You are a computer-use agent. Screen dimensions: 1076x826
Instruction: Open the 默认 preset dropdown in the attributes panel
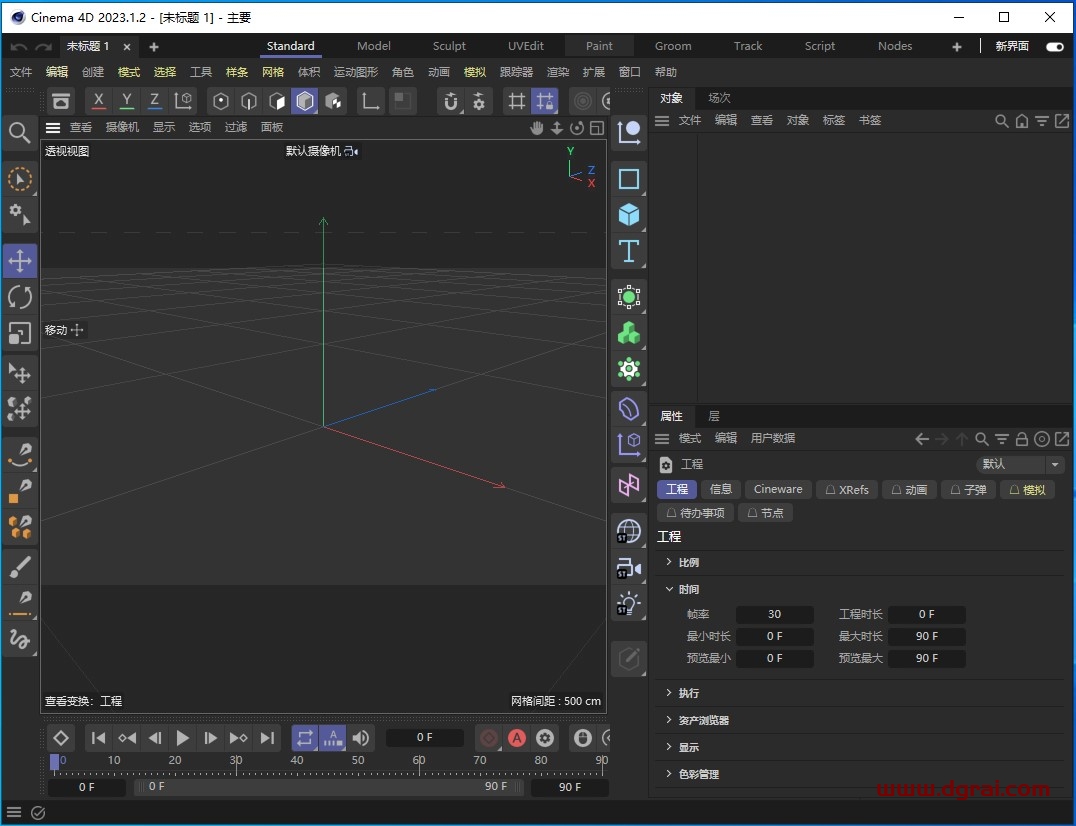(x=1020, y=464)
